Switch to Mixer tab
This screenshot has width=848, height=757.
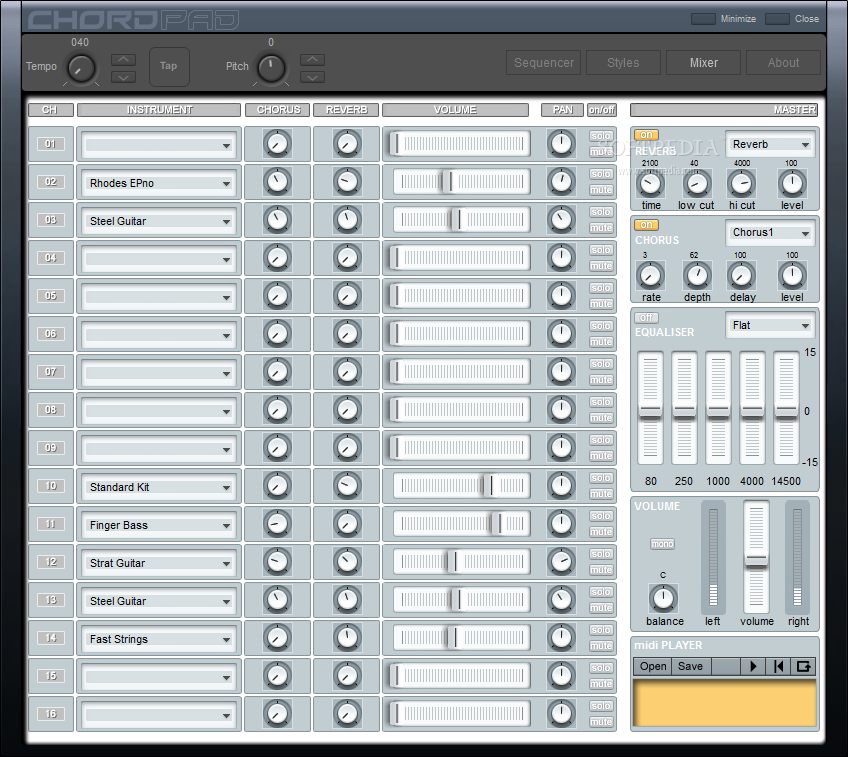coord(704,63)
